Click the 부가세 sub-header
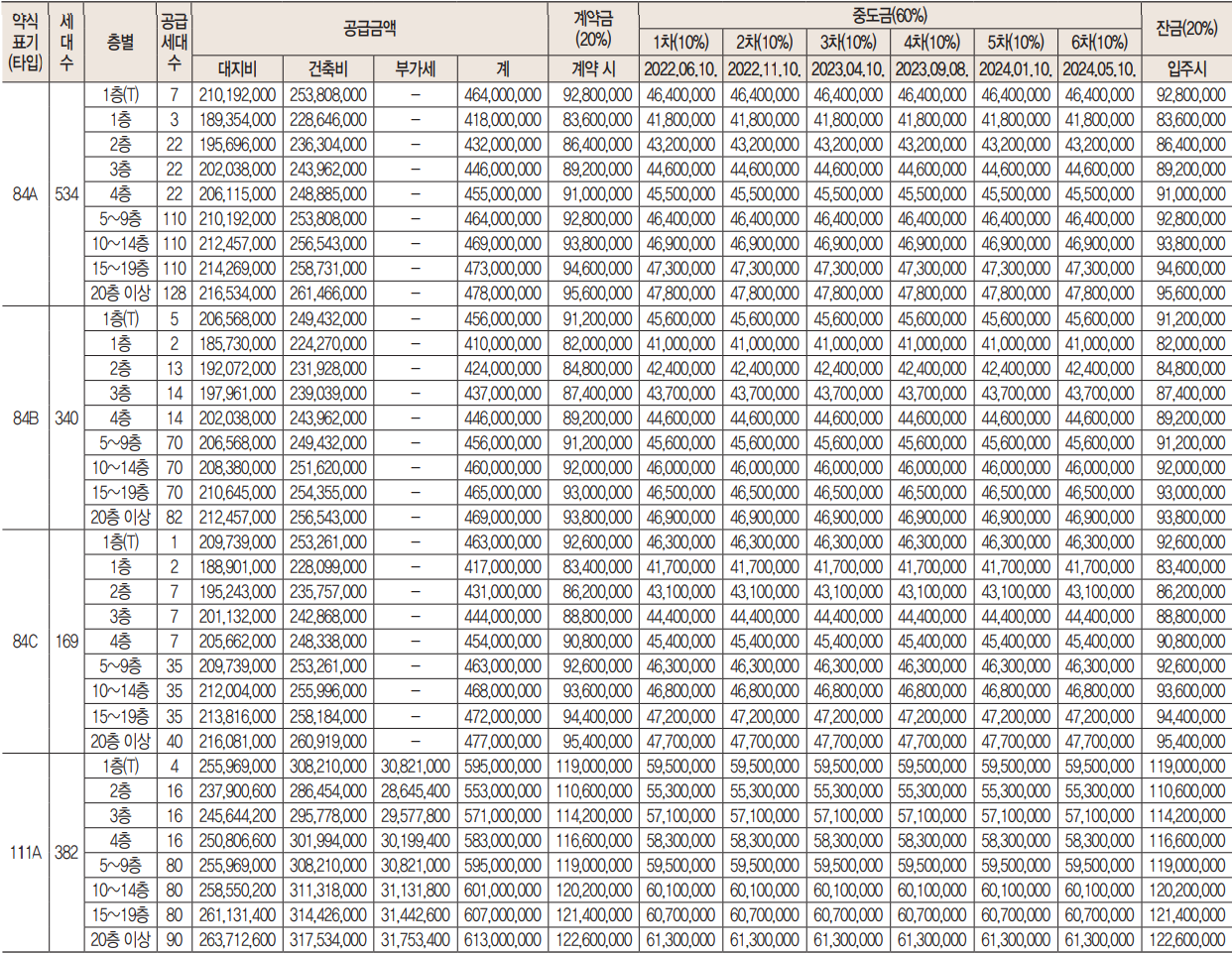This screenshot has width=1232, height=954. tap(415, 68)
